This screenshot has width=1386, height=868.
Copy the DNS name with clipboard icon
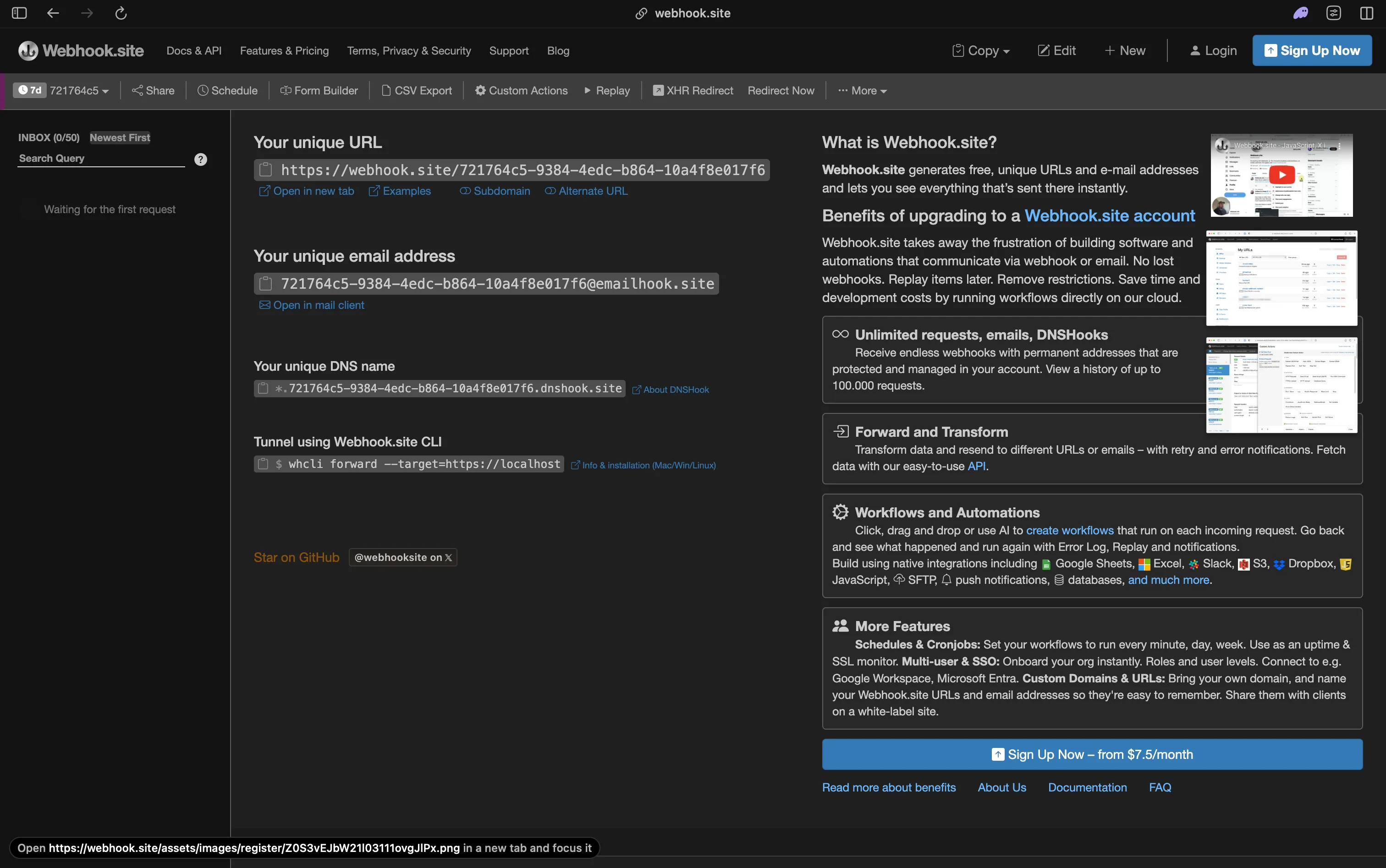point(263,388)
